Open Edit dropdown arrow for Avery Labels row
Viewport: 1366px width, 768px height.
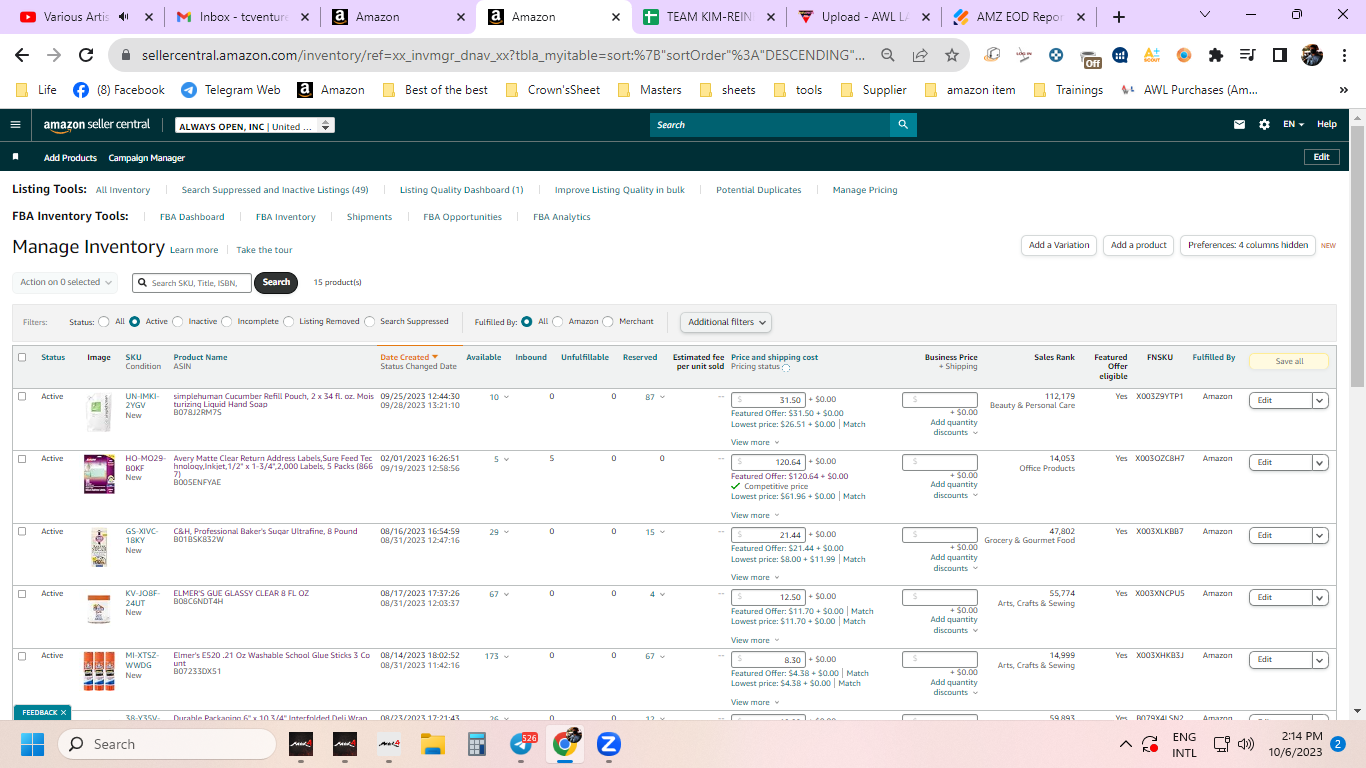click(1320, 462)
